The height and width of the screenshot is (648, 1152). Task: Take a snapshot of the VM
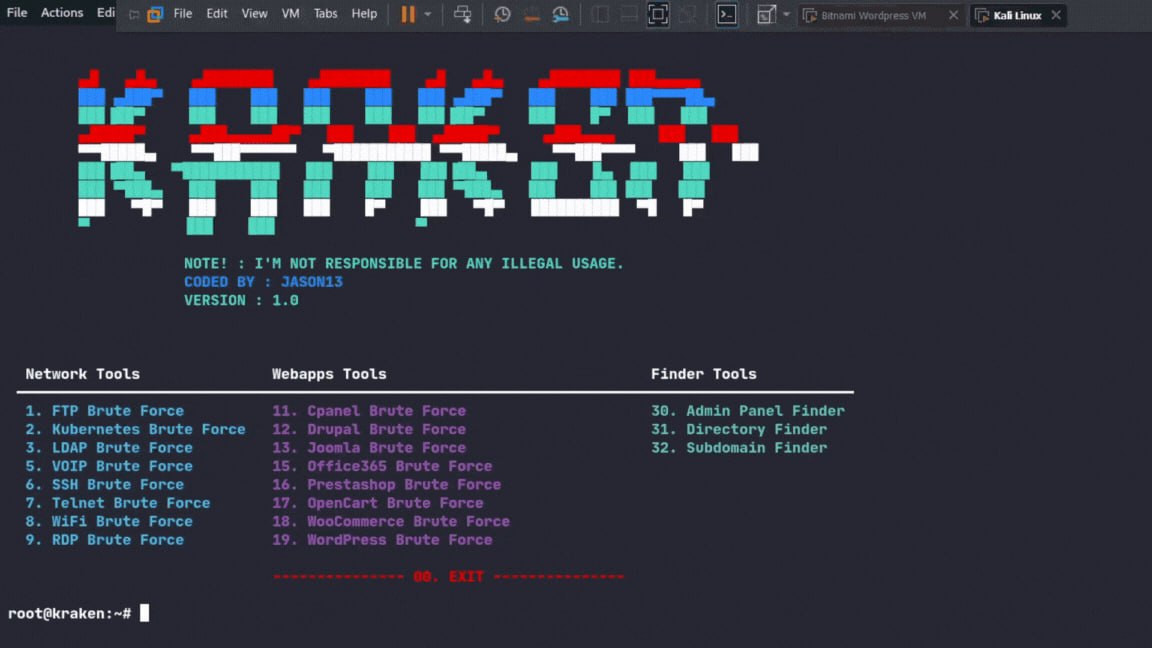click(502, 14)
